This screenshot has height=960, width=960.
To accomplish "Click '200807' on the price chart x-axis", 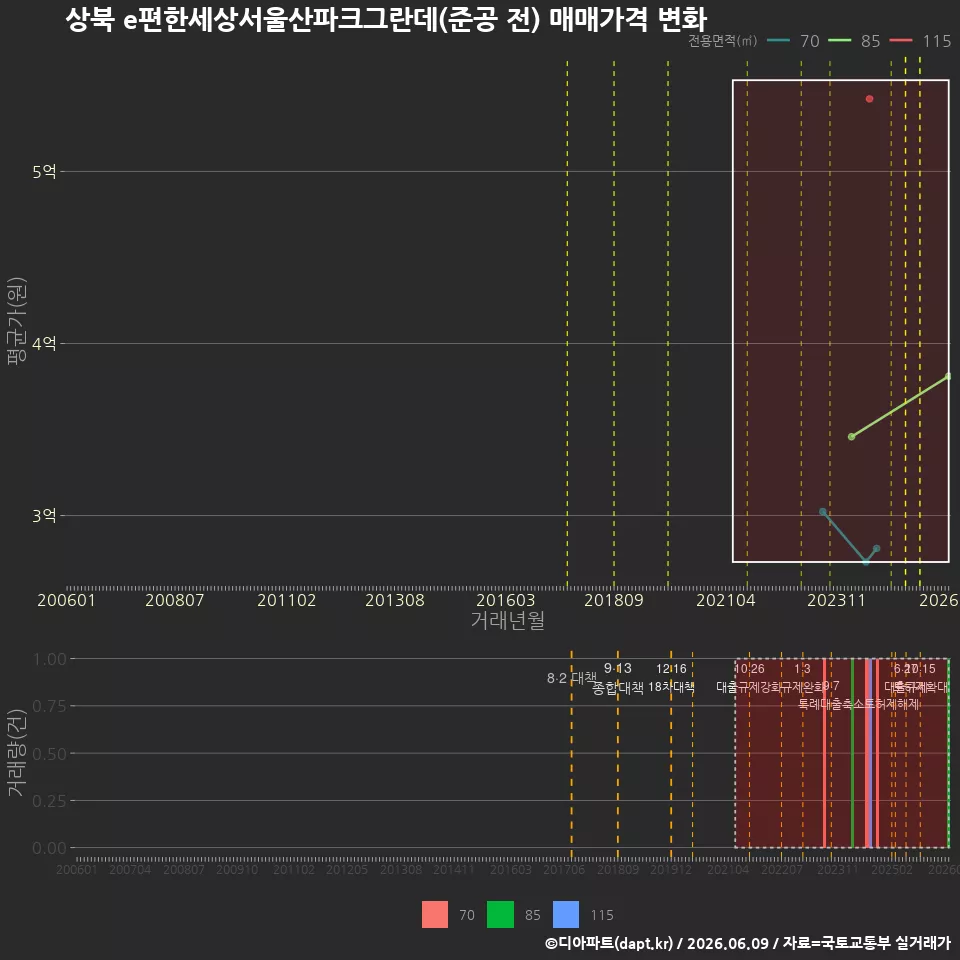I will (174, 600).
